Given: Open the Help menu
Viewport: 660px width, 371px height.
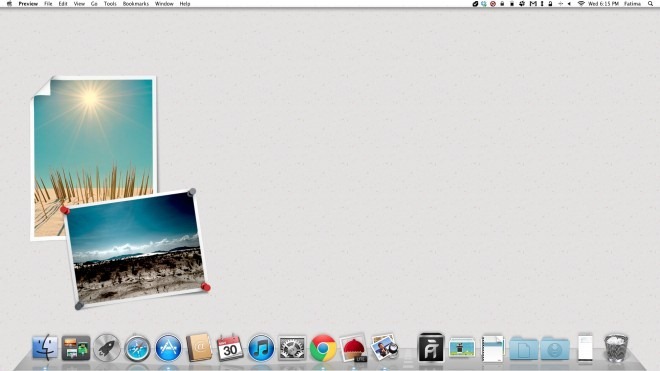Looking at the screenshot, I should point(185,4).
